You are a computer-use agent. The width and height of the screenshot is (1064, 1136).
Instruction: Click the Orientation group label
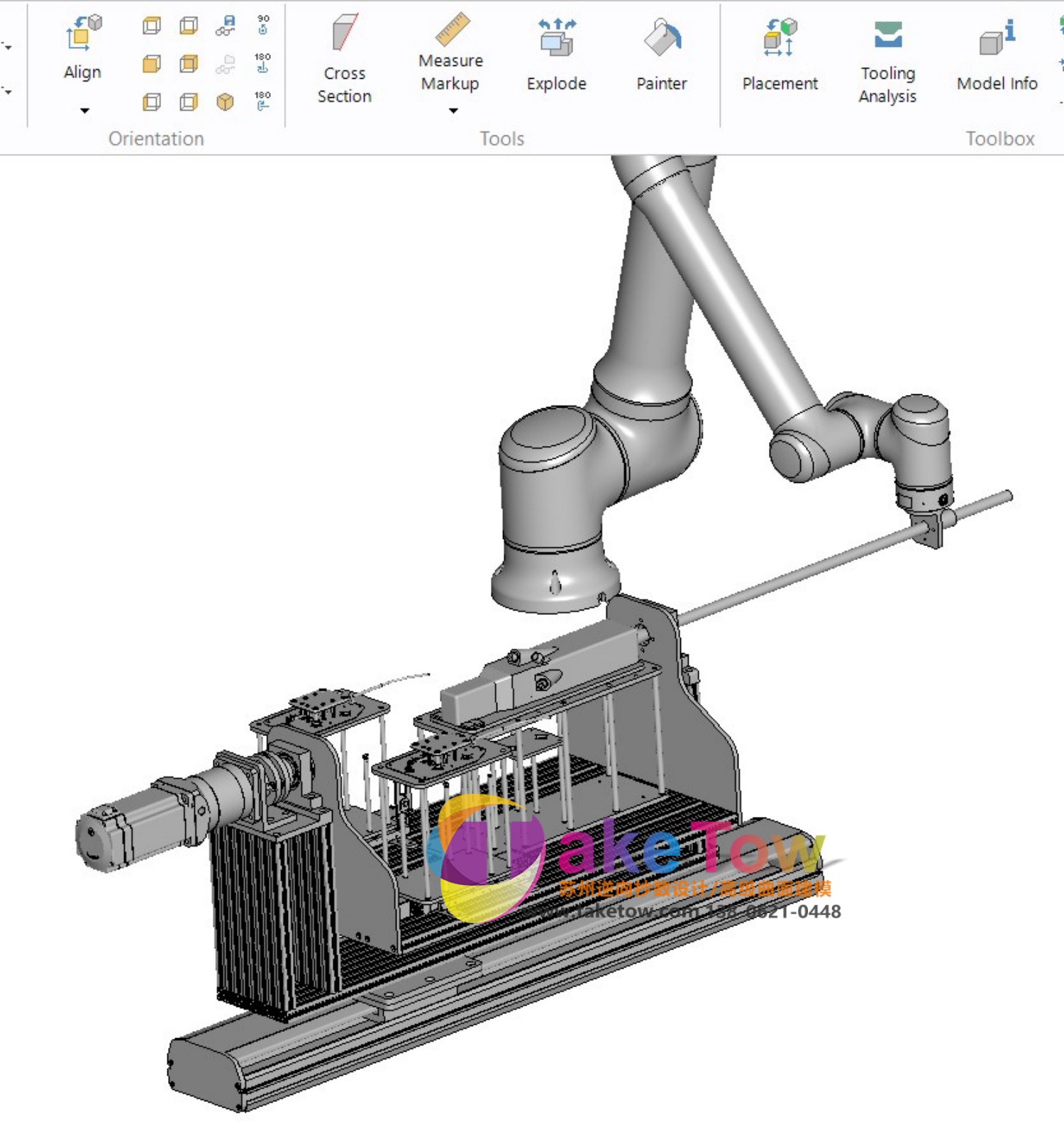tap(156, 139)
